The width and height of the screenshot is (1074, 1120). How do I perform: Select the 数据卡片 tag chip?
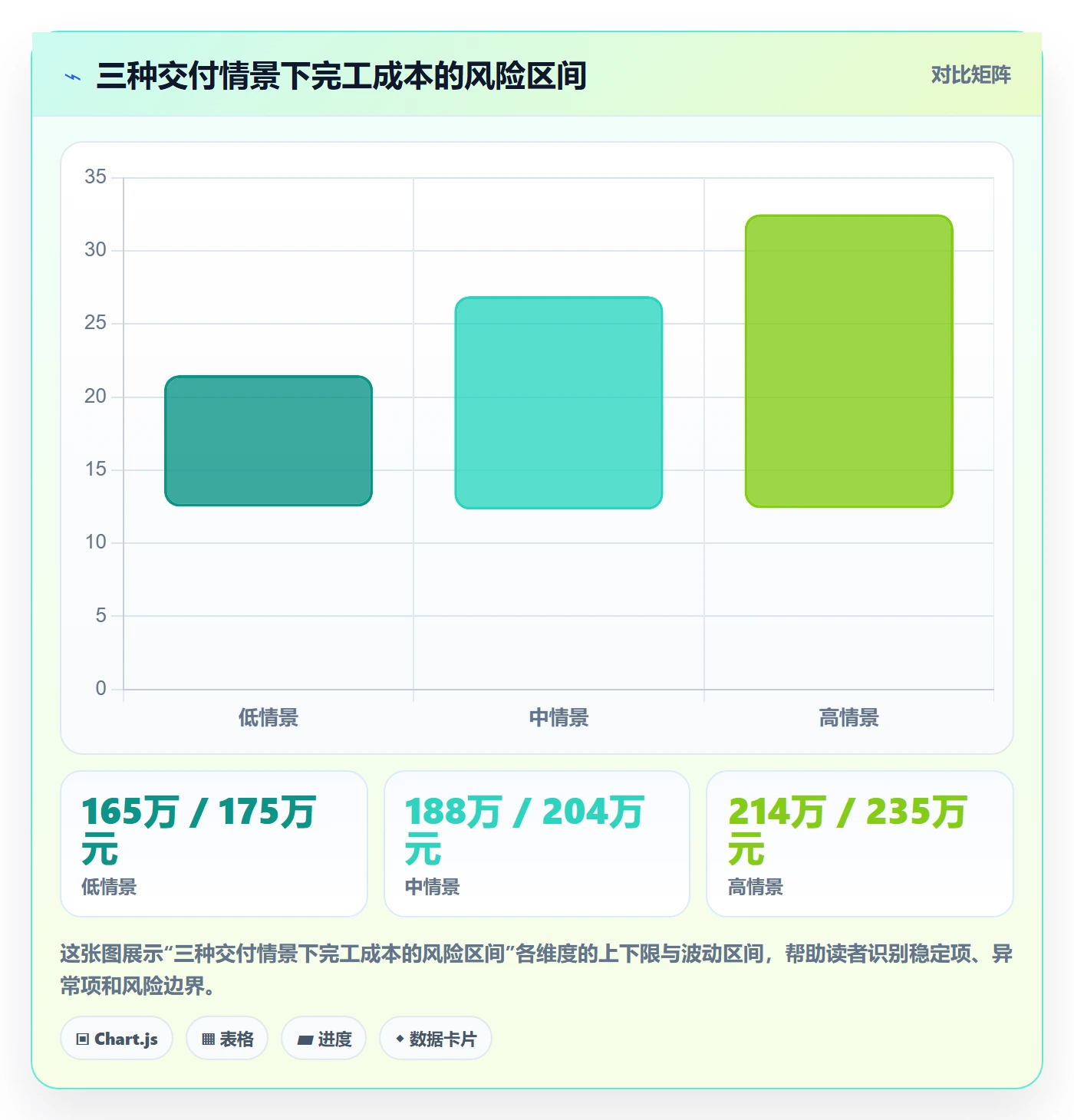coord(436,1039)
